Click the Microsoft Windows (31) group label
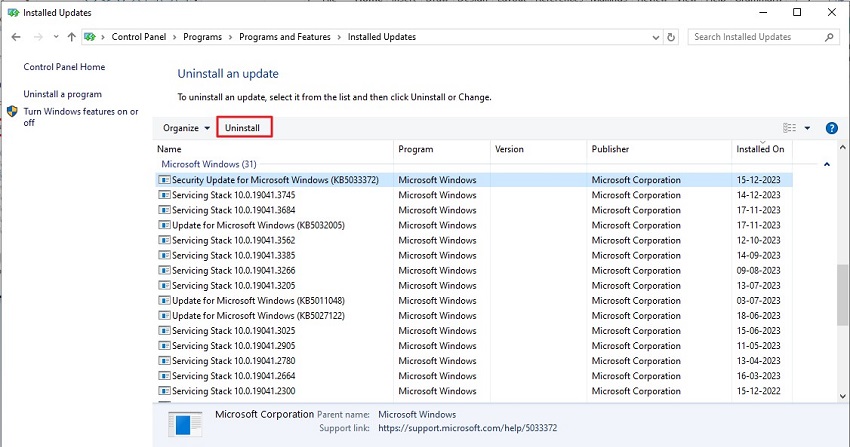The width and height of the screenshot is (850, 447). [x=209, y=164]
